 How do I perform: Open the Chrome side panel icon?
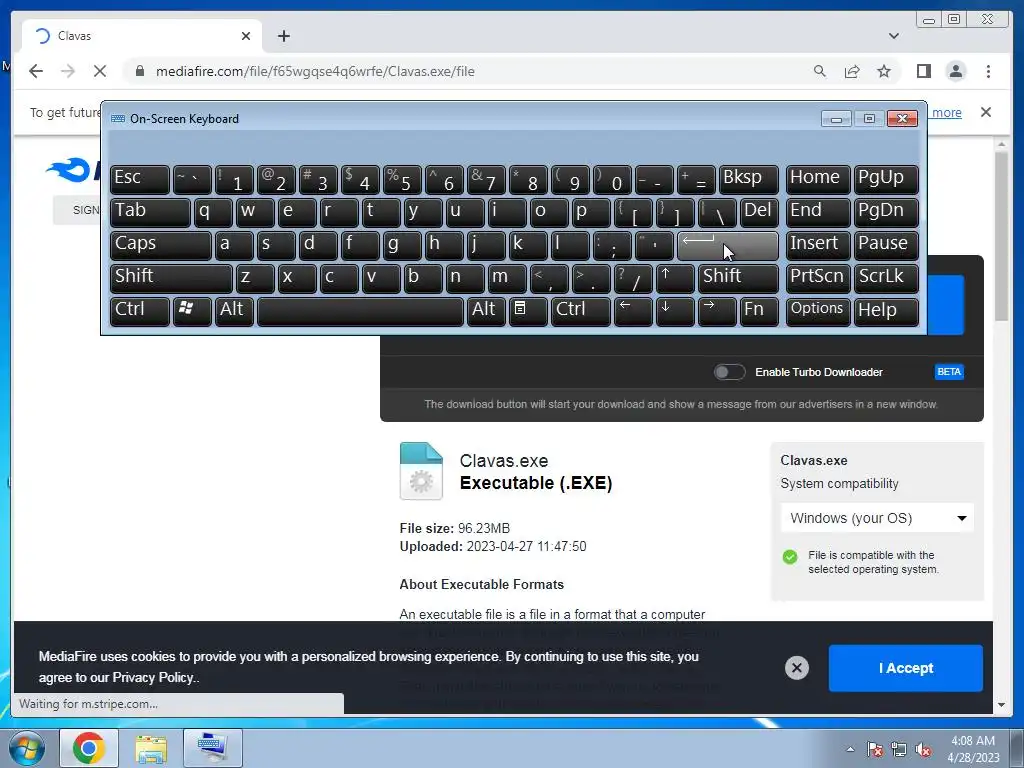point(923,71)
